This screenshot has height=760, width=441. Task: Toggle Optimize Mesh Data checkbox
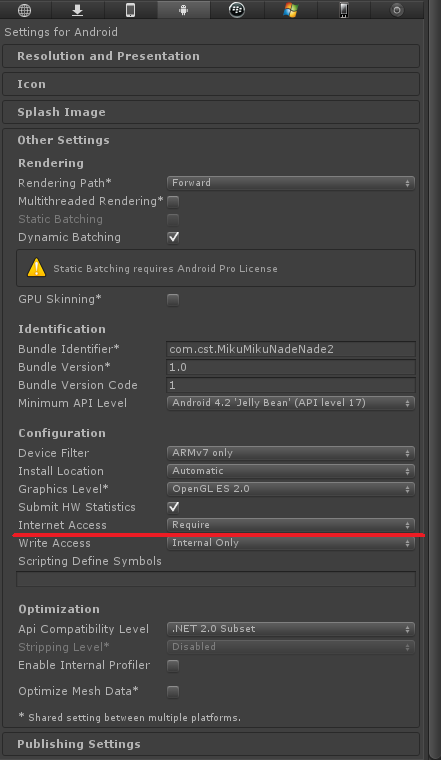(173, 692)
